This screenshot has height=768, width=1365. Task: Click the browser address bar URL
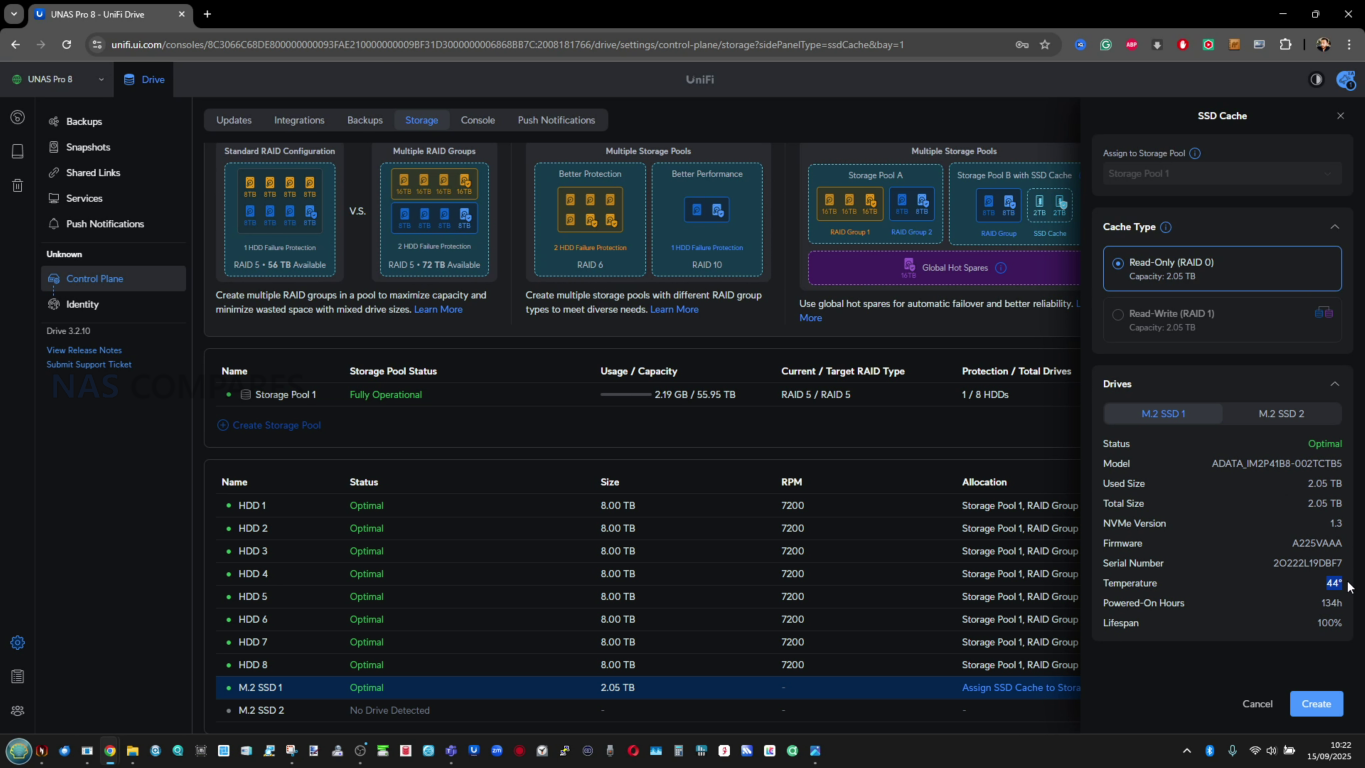point(508,44)
